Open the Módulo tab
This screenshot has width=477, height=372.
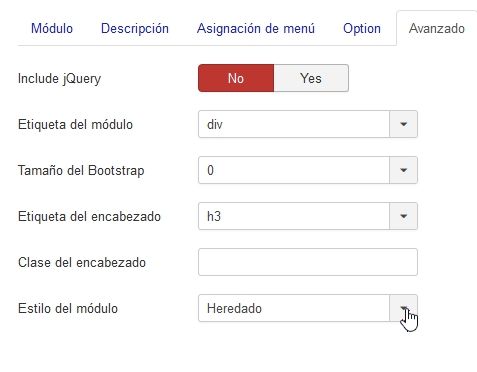(52, 28)
